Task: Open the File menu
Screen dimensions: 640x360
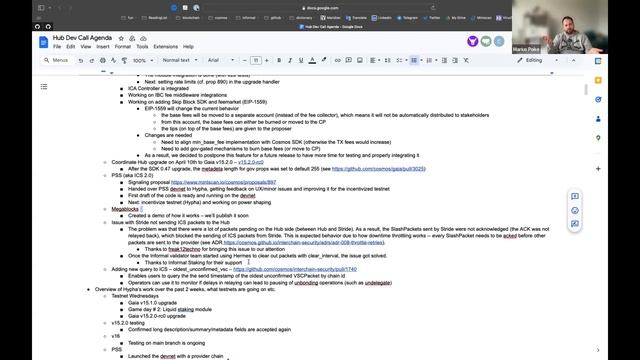Action: pyautogui.click(x=57, y=47)
